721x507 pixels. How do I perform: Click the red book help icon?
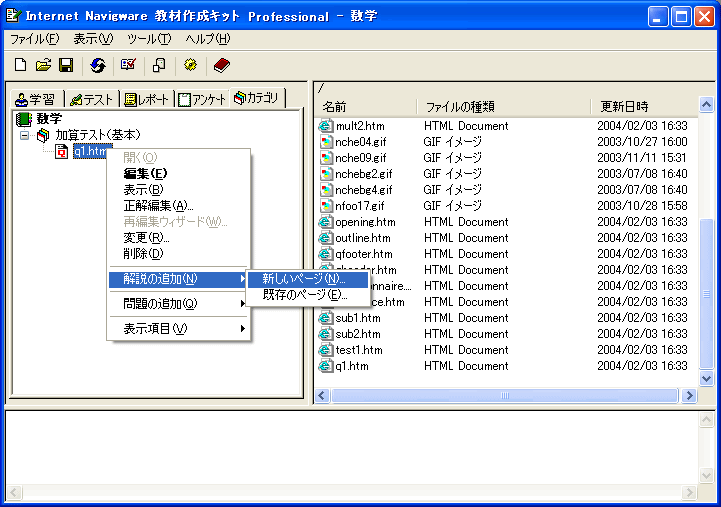point(222,65)
